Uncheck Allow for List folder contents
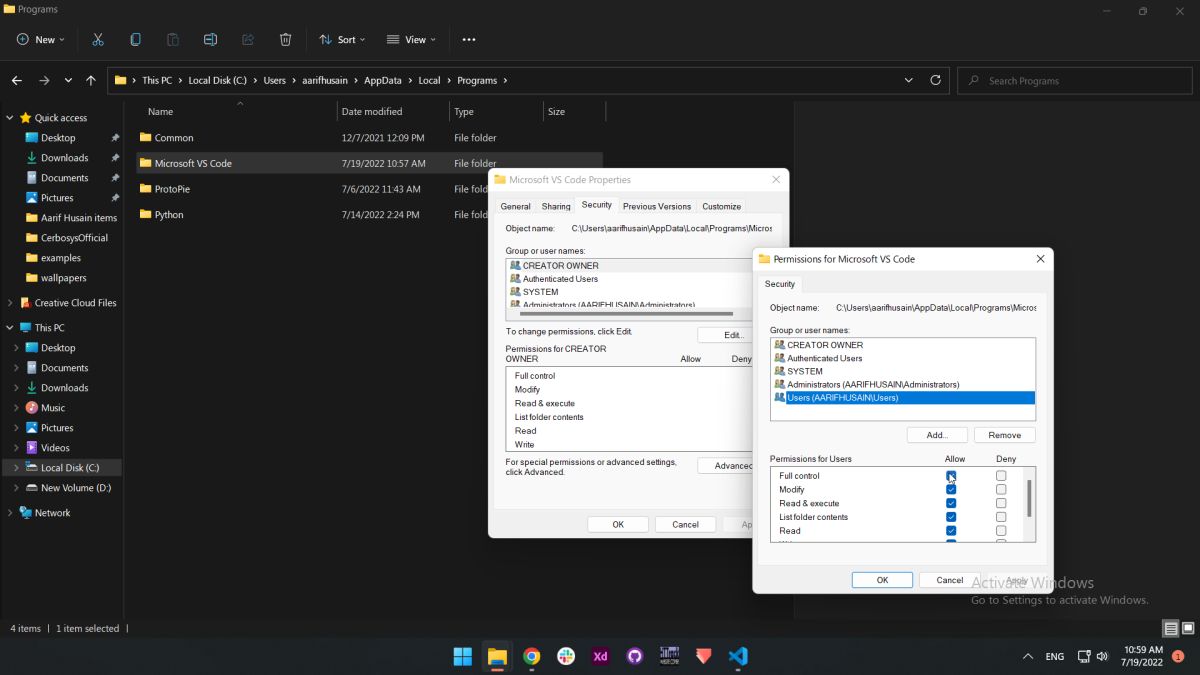Viewport: 1200px width, 675px height. click(x=951, y=517)
